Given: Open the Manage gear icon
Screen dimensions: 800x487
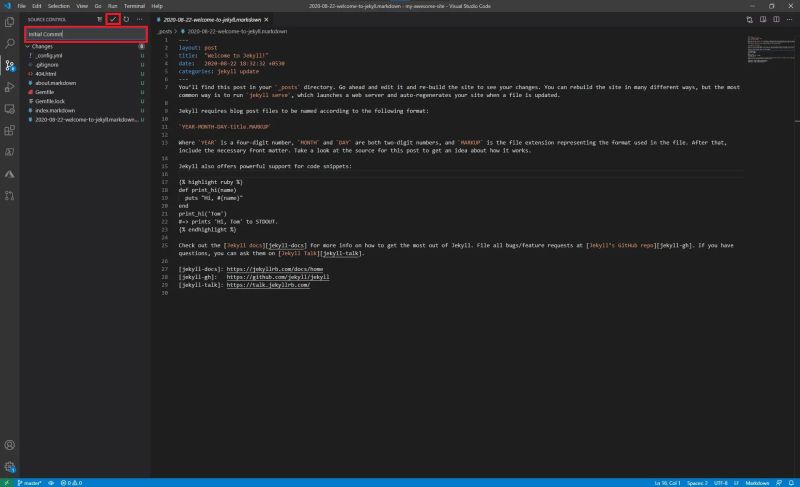Looking at the screenshot, I should pyautogui.click(x=10, y=466).
